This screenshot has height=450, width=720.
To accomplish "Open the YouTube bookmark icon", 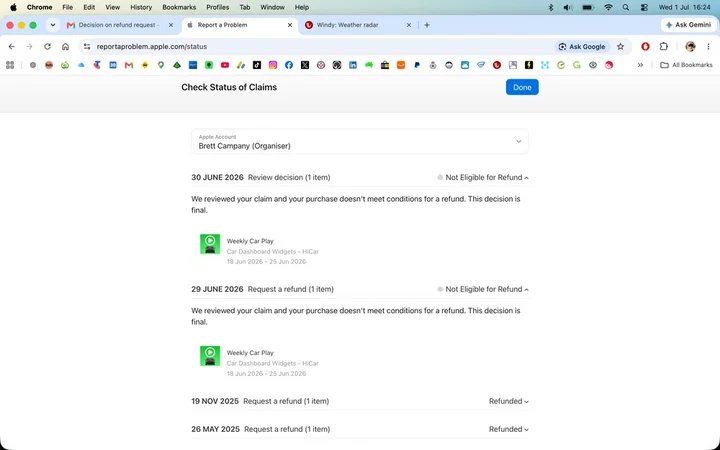I will (225, 65).
